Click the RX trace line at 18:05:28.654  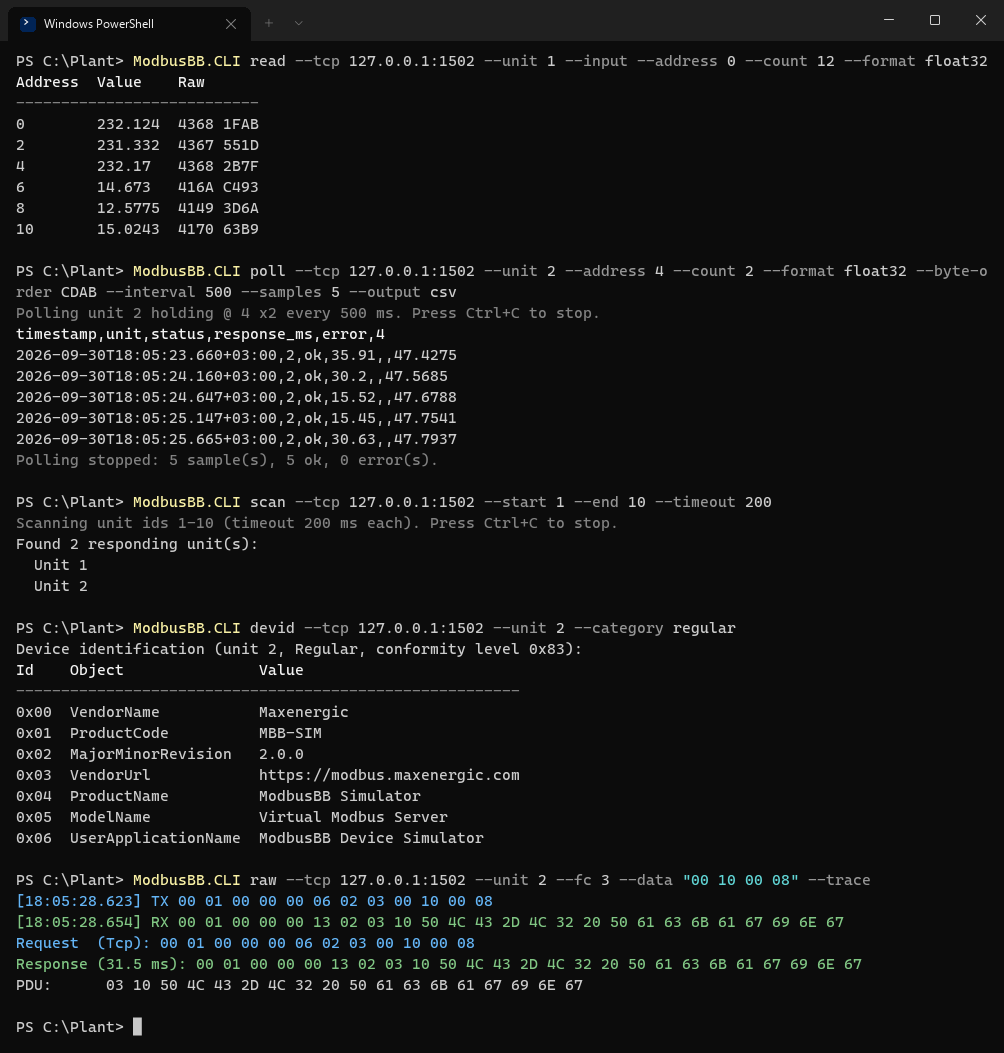430,922
